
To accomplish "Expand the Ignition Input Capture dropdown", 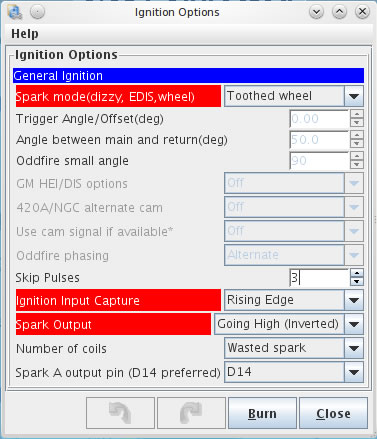I will pos(354,300).
